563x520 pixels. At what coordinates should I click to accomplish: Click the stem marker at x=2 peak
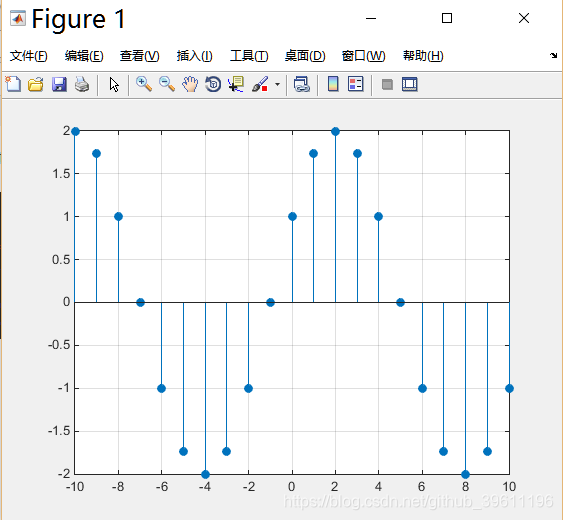tap(335, 131)
